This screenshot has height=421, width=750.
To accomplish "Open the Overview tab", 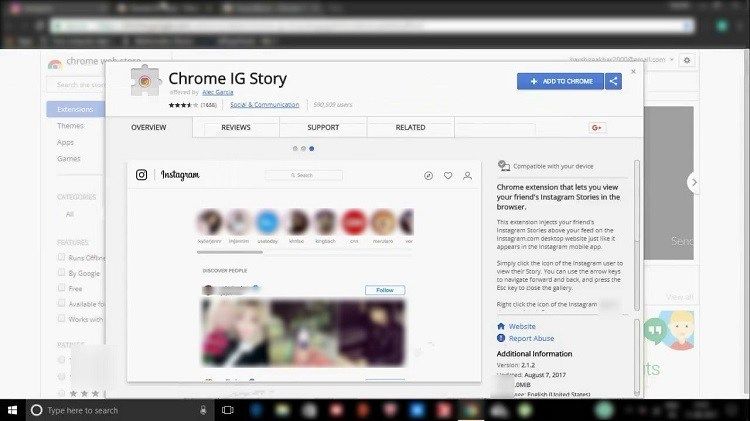I will pos(149,127).
